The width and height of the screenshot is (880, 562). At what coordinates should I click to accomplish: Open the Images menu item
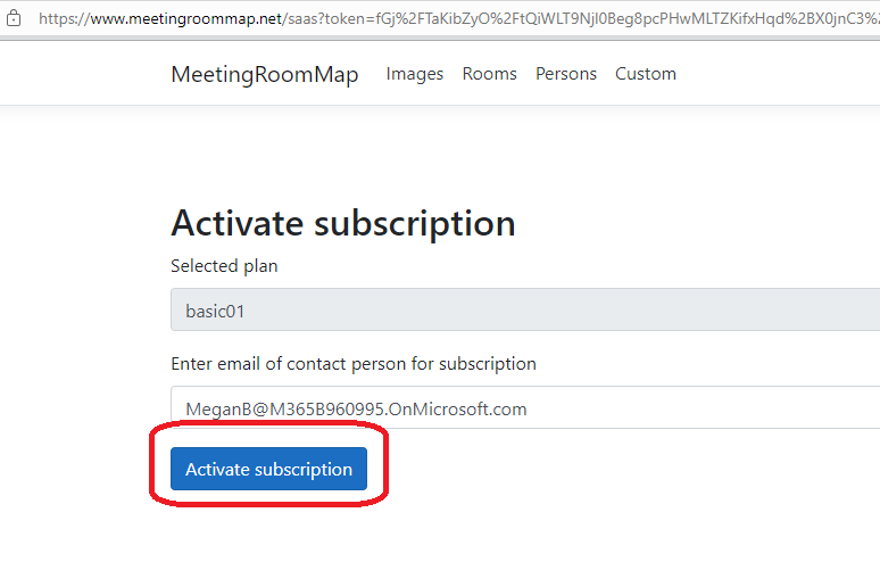[x=415, y=74]
